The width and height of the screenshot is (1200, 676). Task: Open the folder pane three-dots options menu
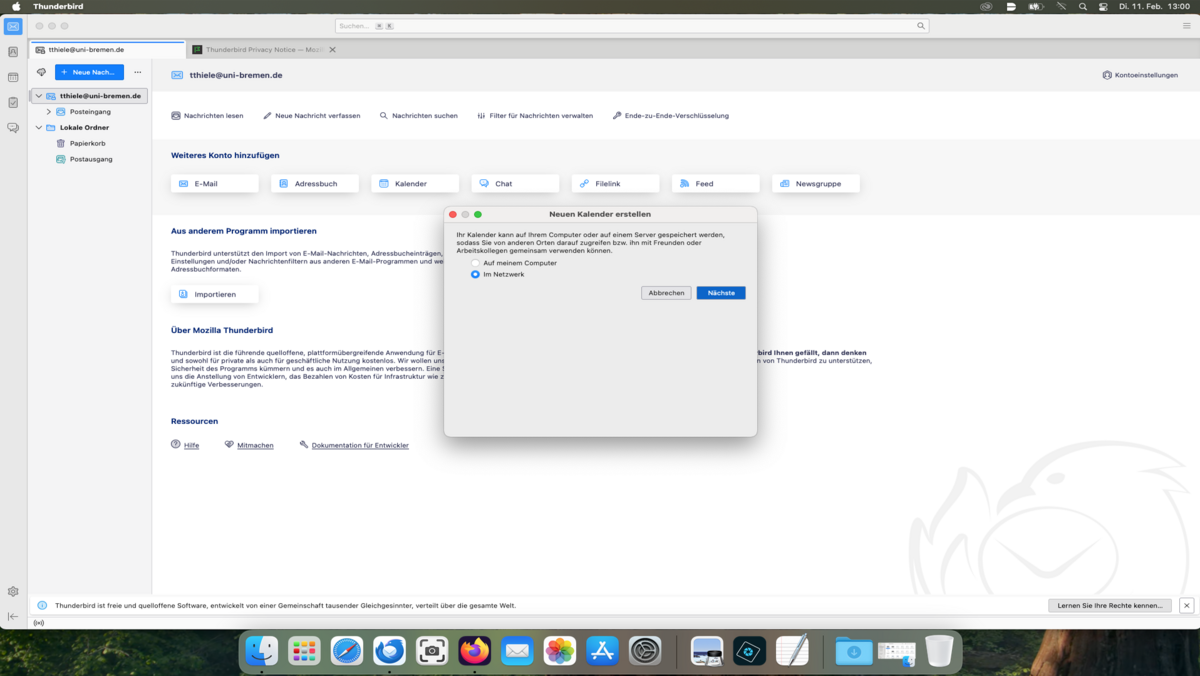point(138,72)
